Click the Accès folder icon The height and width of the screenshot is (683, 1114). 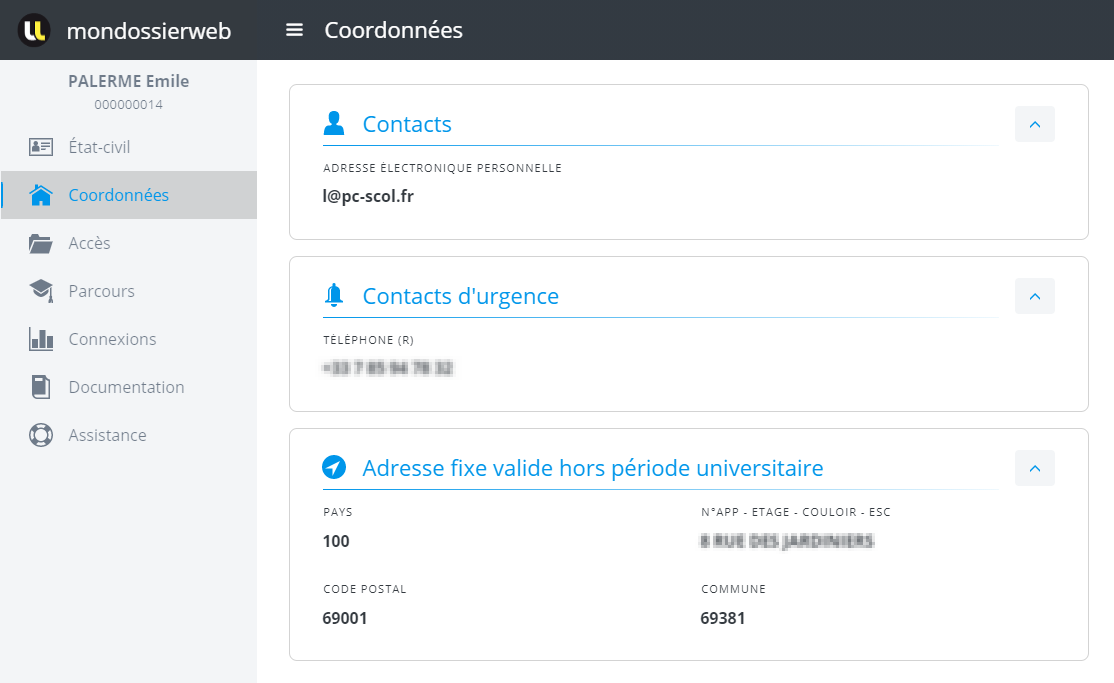pos(41,243)
